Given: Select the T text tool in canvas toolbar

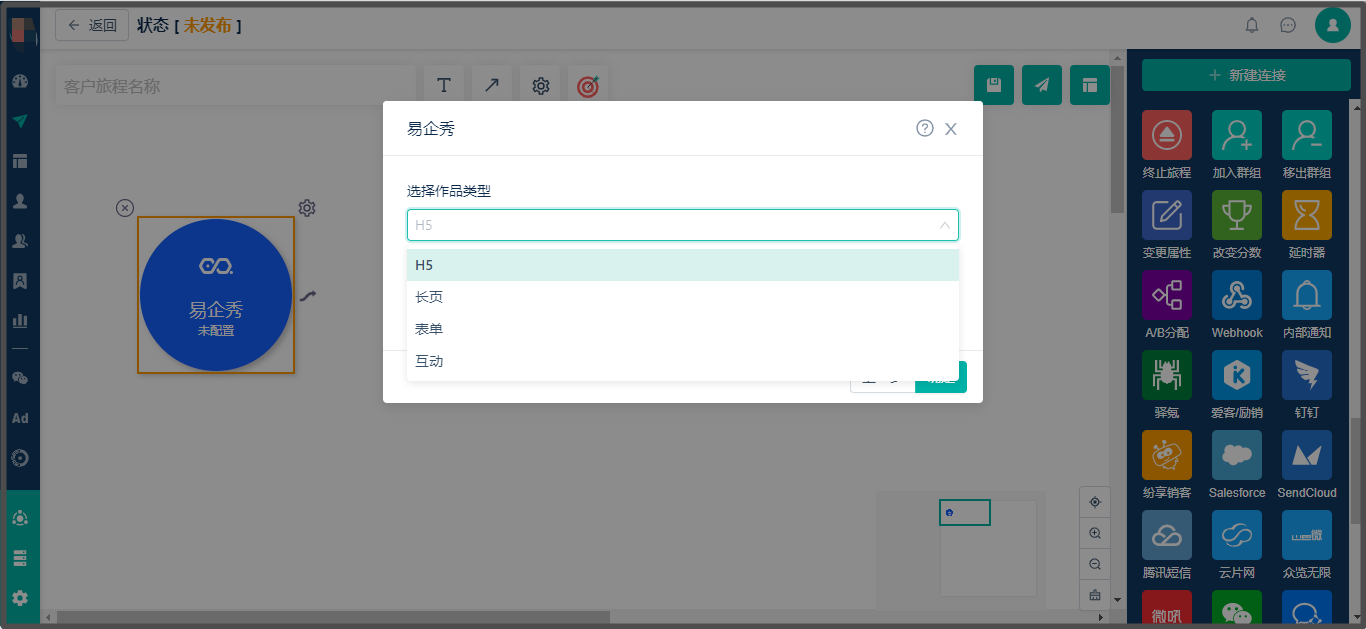Looking at the screenshot, I should point(444,86).
